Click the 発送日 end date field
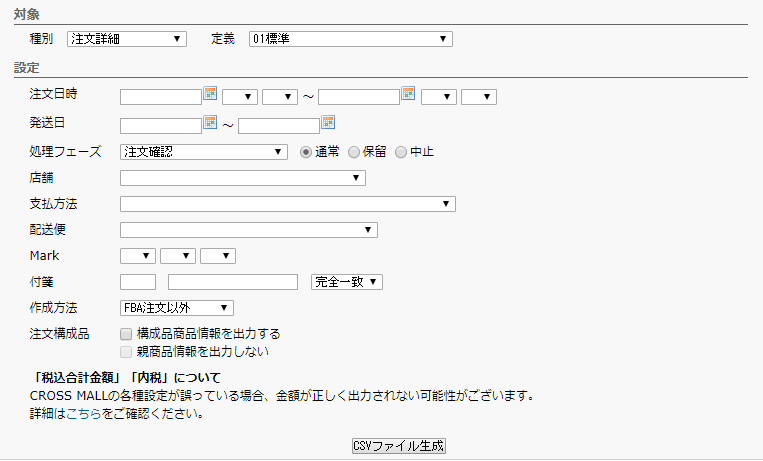 279,126
